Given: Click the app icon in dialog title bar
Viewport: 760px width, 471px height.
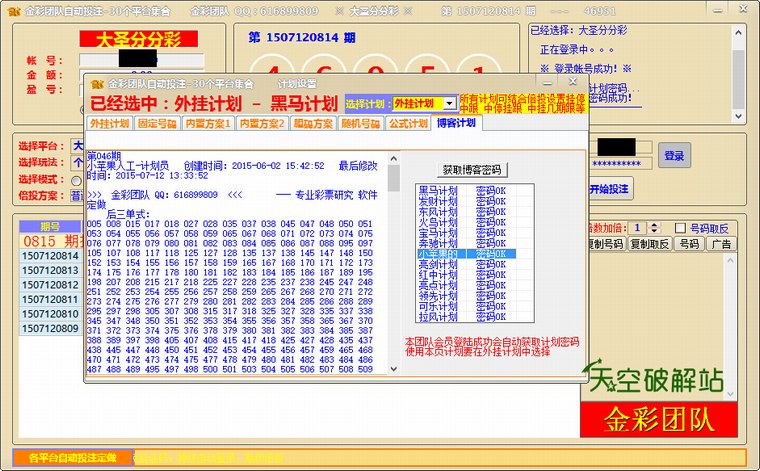Looking at the screenshot, I should [96, 84].
